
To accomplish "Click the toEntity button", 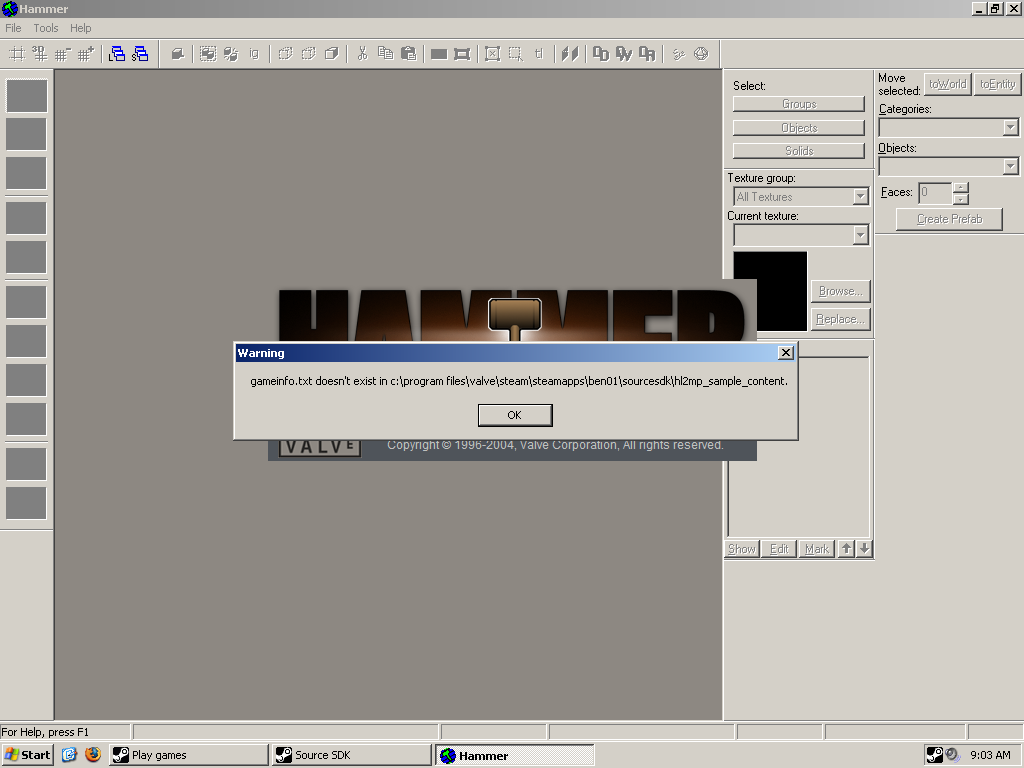I will coord(997,84).
